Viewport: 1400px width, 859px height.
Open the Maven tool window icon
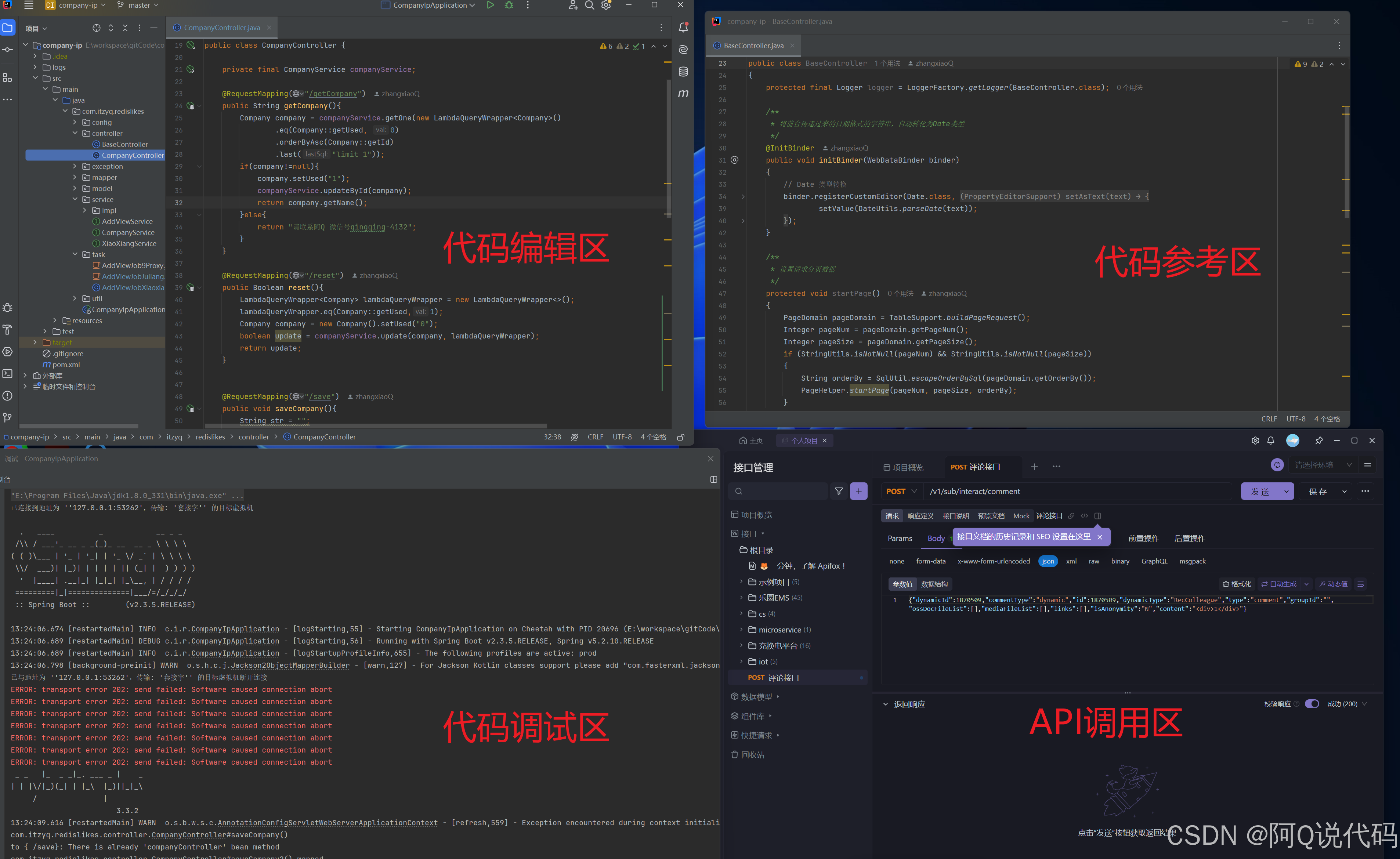[x=683, y=93]
